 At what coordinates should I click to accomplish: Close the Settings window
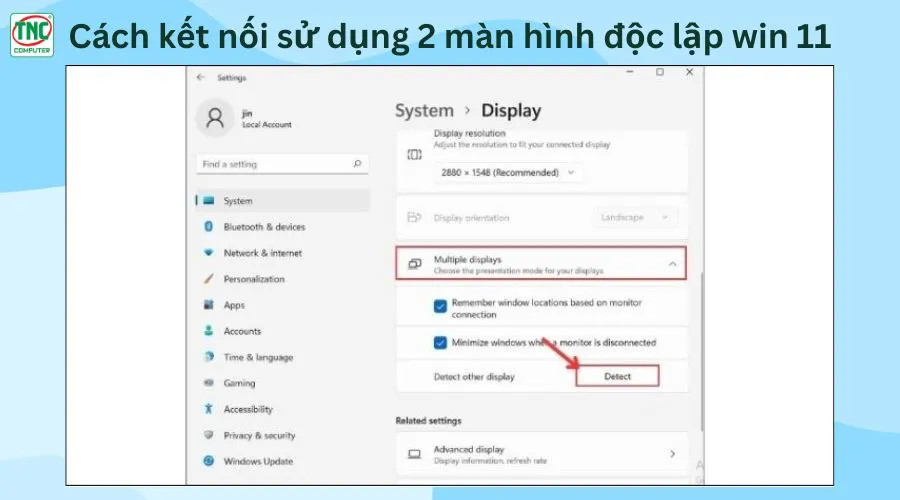689,72
